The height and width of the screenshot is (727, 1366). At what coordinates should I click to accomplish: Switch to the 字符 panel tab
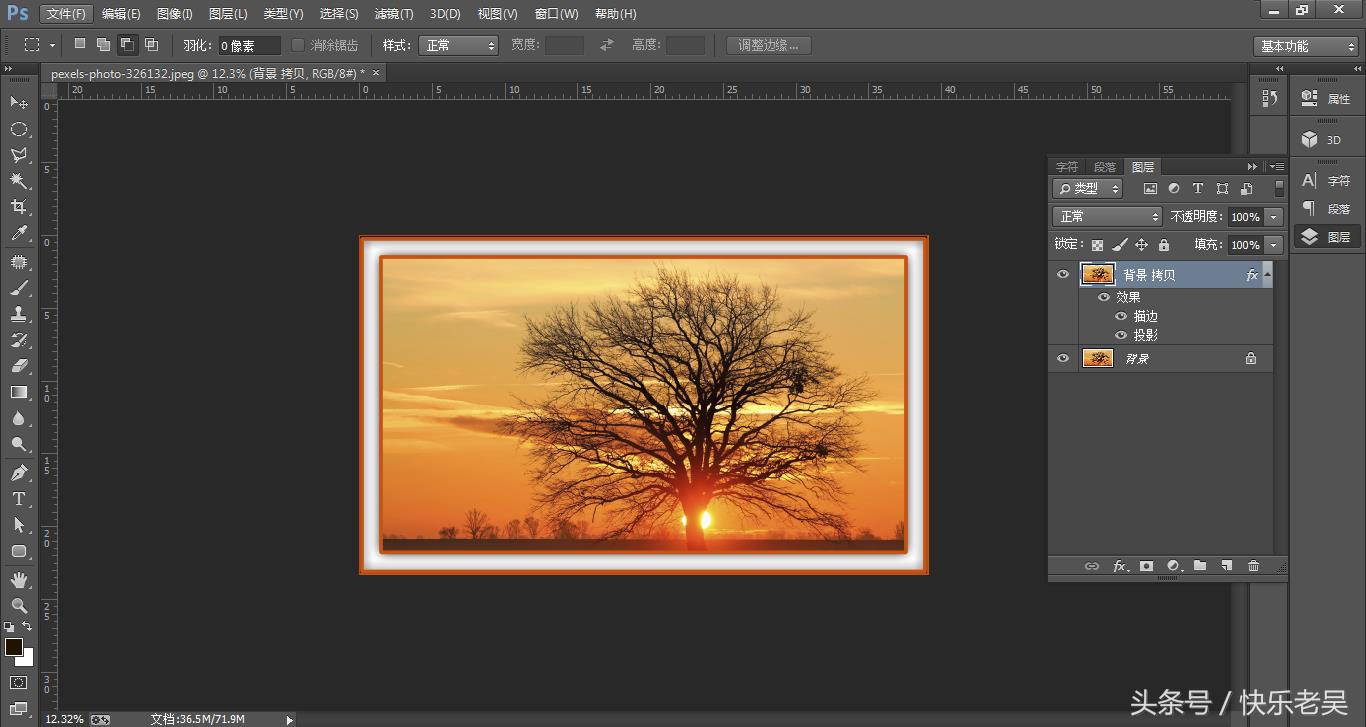1067,167
